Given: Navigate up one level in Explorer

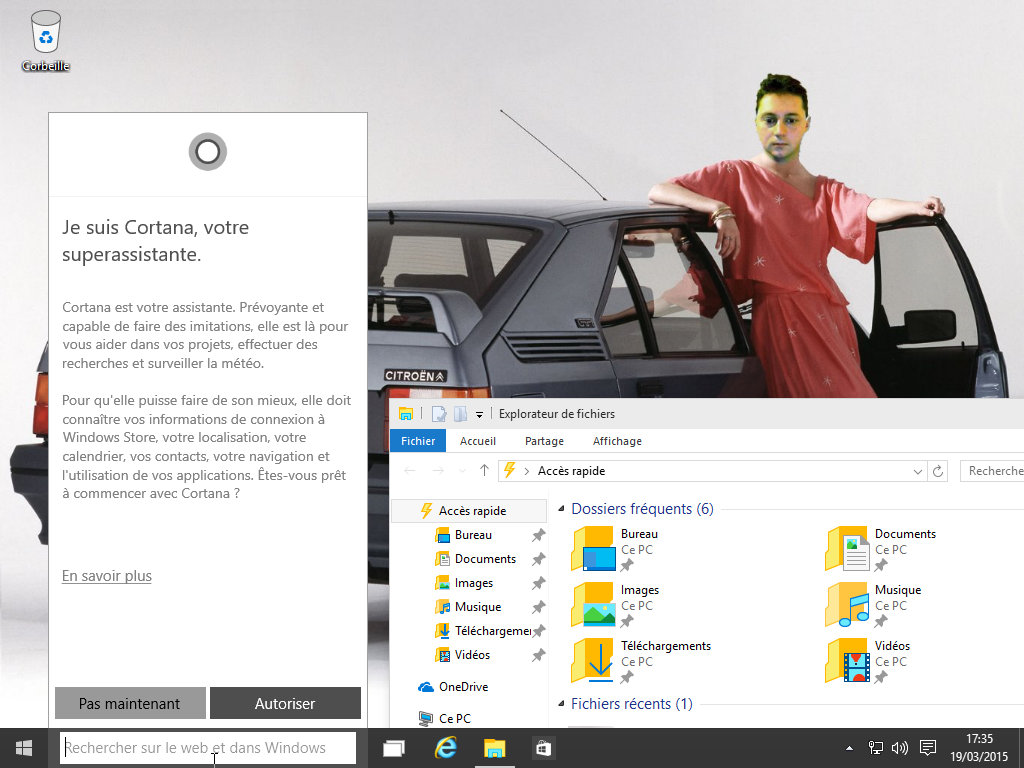Looking at the screenshot, I should point(484,470).
